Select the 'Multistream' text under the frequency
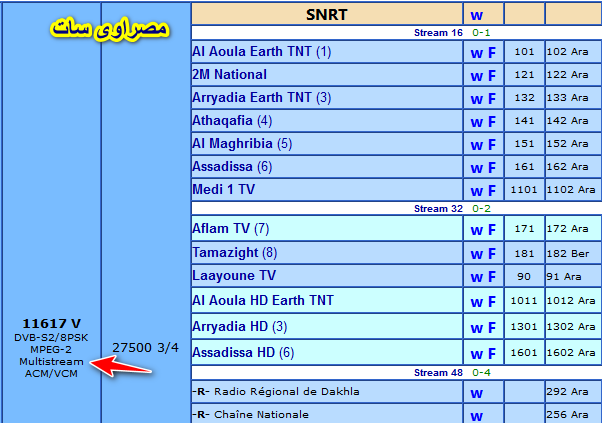This screenshot has height=423, width=602. 51,362
